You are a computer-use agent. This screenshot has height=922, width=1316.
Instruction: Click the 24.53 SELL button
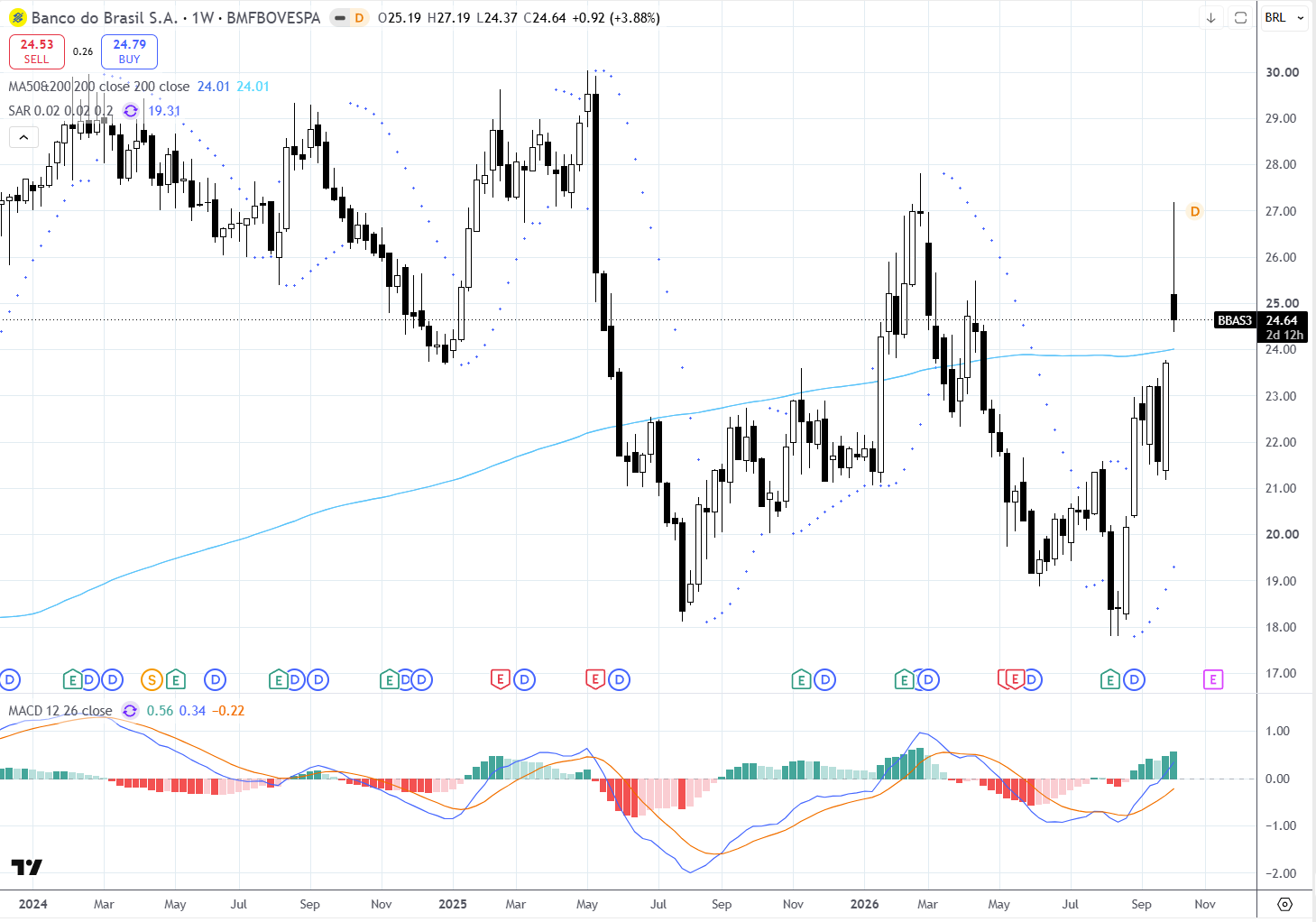tap(37, 51)
